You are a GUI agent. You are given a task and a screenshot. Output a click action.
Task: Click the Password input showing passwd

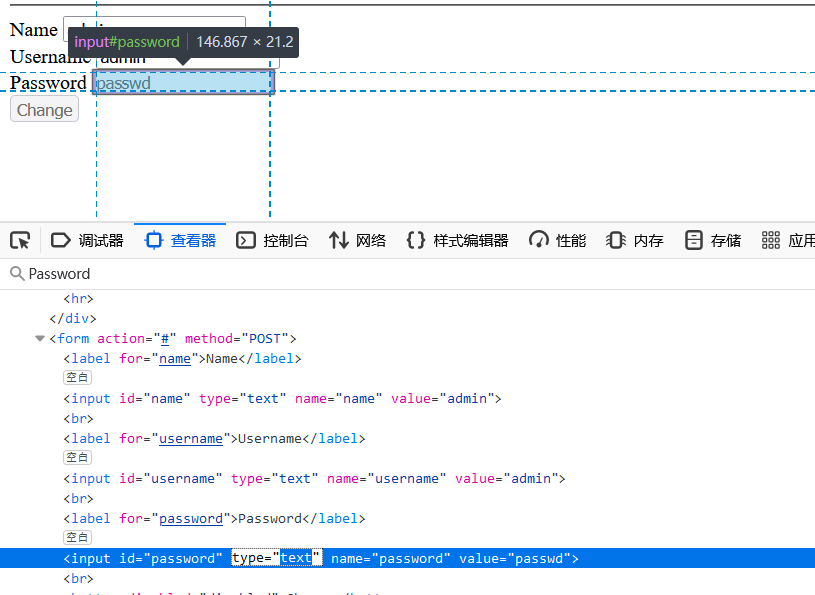pyautogui.click(x=183, y=83)
